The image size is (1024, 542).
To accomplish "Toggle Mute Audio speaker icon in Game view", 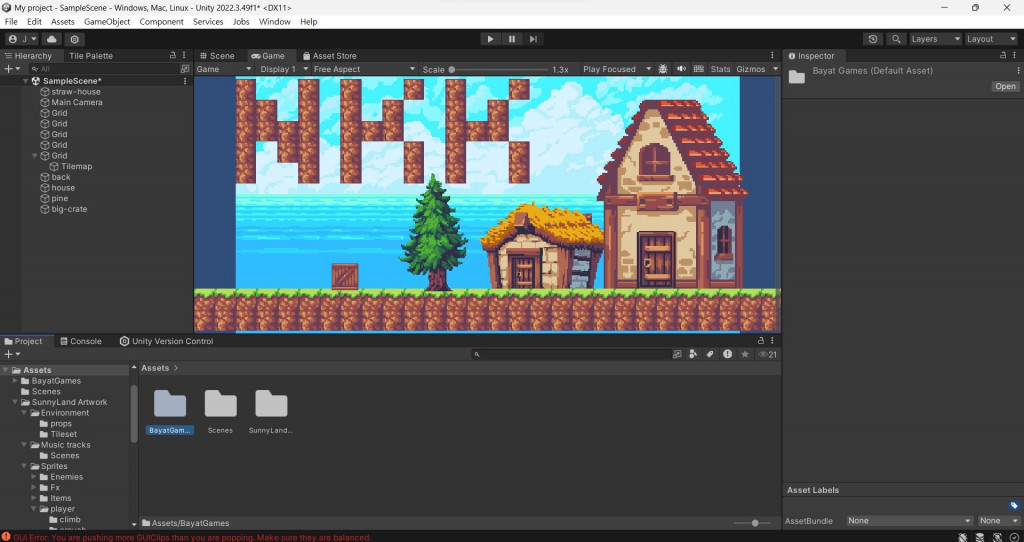I will pos(681,69).
